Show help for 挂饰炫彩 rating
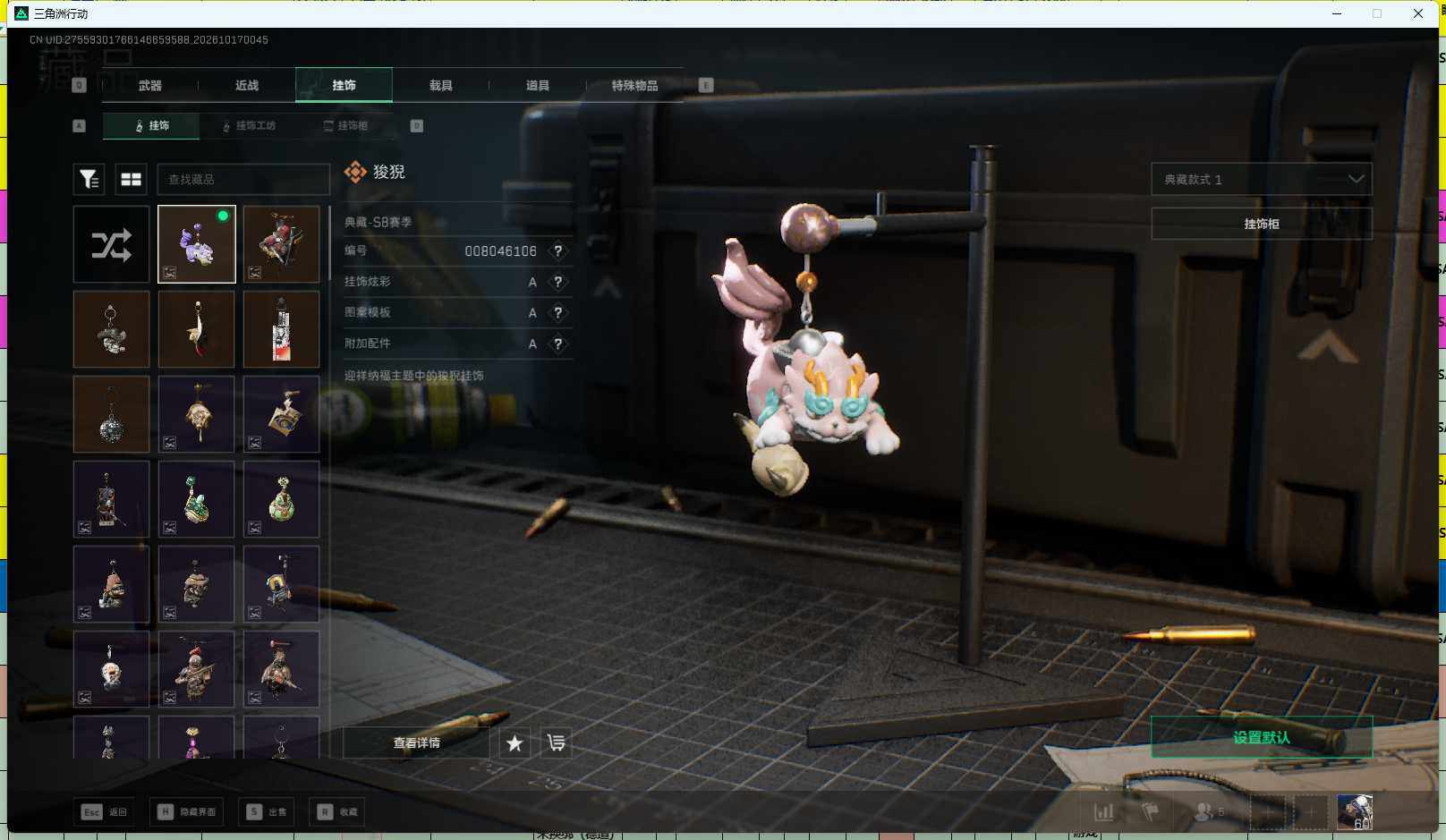This screenshot has width=1446, height=840. (558, 282)
